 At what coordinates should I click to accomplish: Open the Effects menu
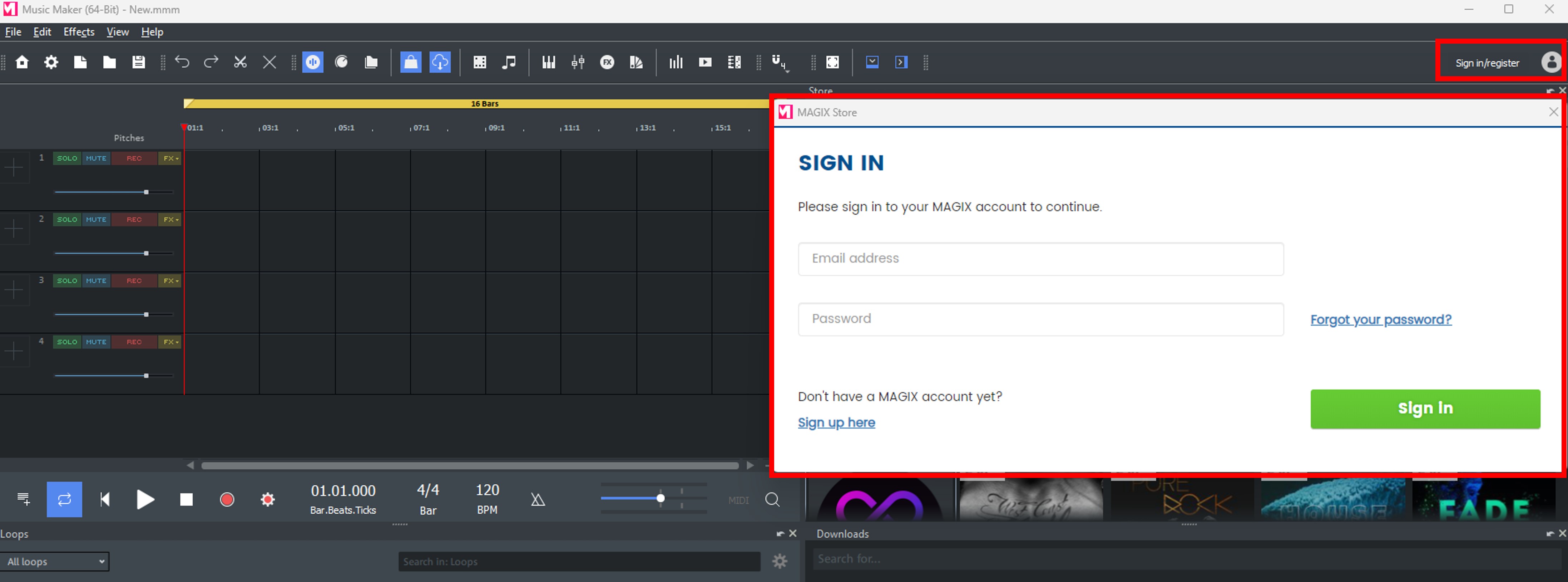pos(79,32)
